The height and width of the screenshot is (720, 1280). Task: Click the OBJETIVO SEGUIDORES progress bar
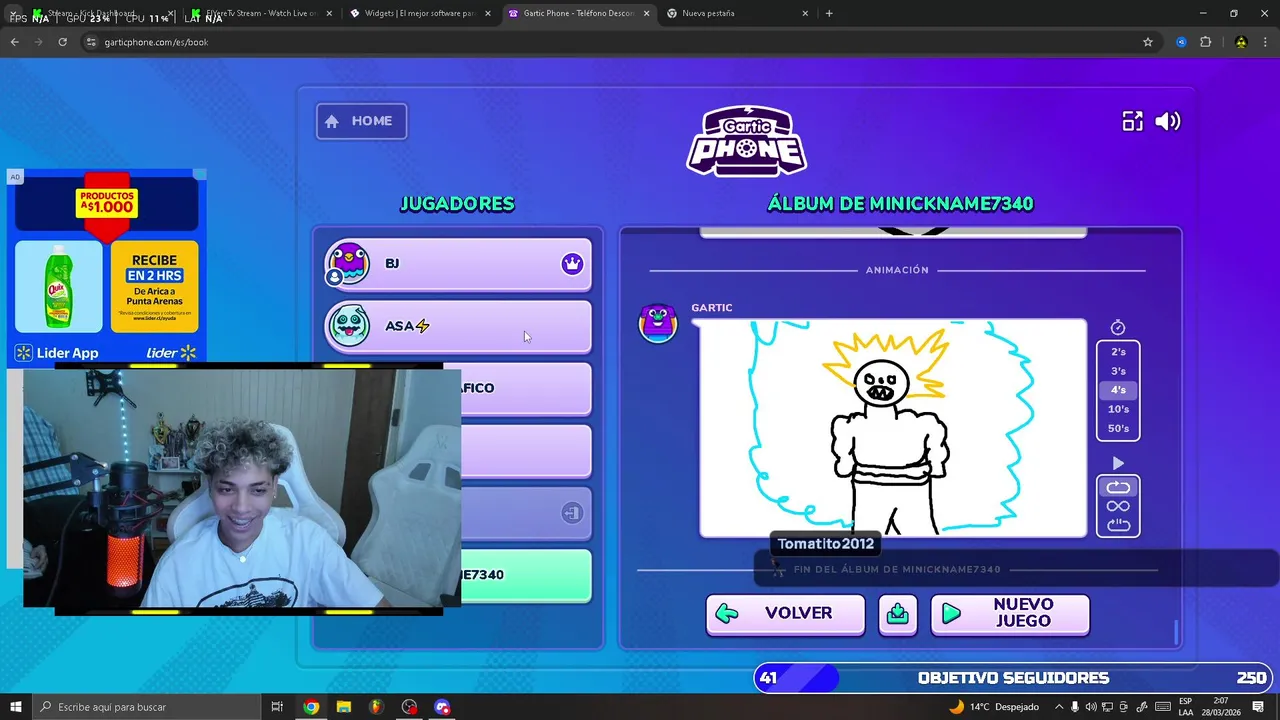[1014, 678]
